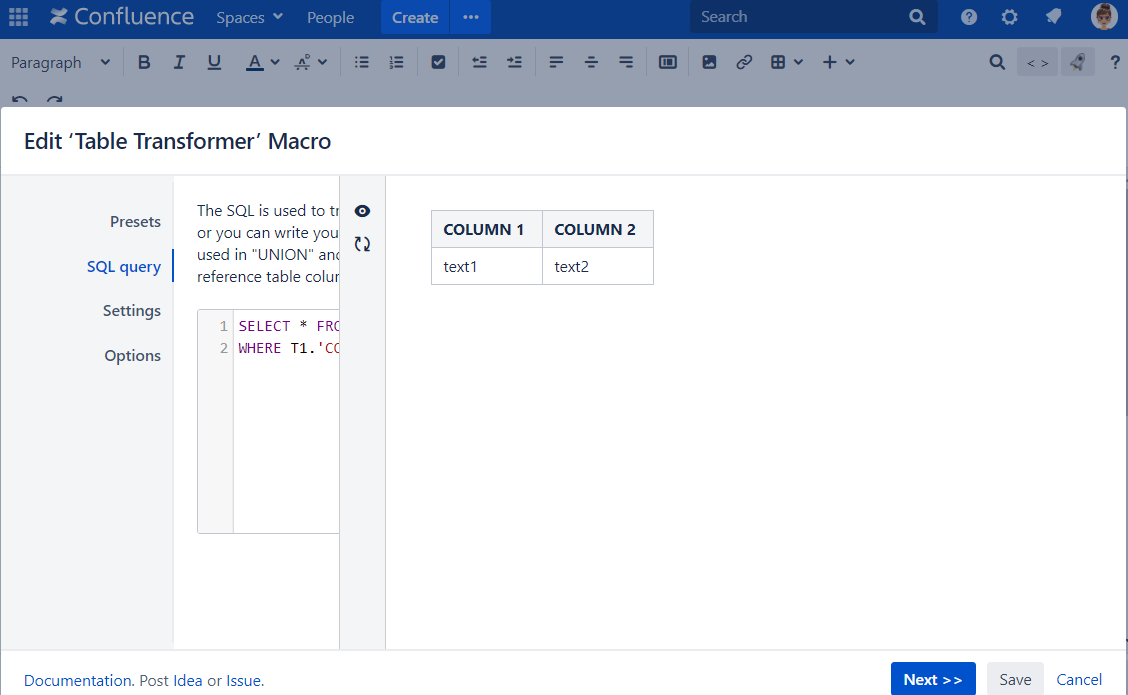This screenshot has height=695, width=1128.
Task: Insert a hyperlink
Action: 744,61
